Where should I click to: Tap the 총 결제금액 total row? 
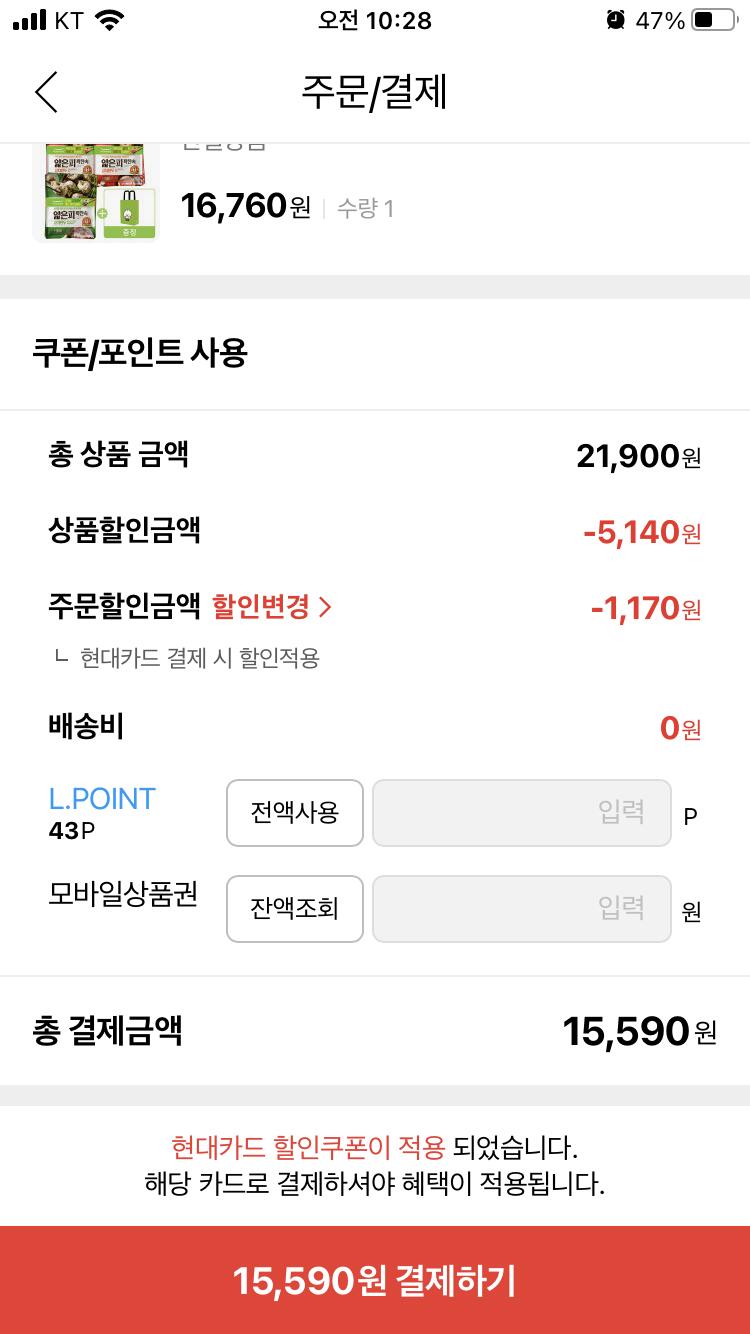[374, 1030]
